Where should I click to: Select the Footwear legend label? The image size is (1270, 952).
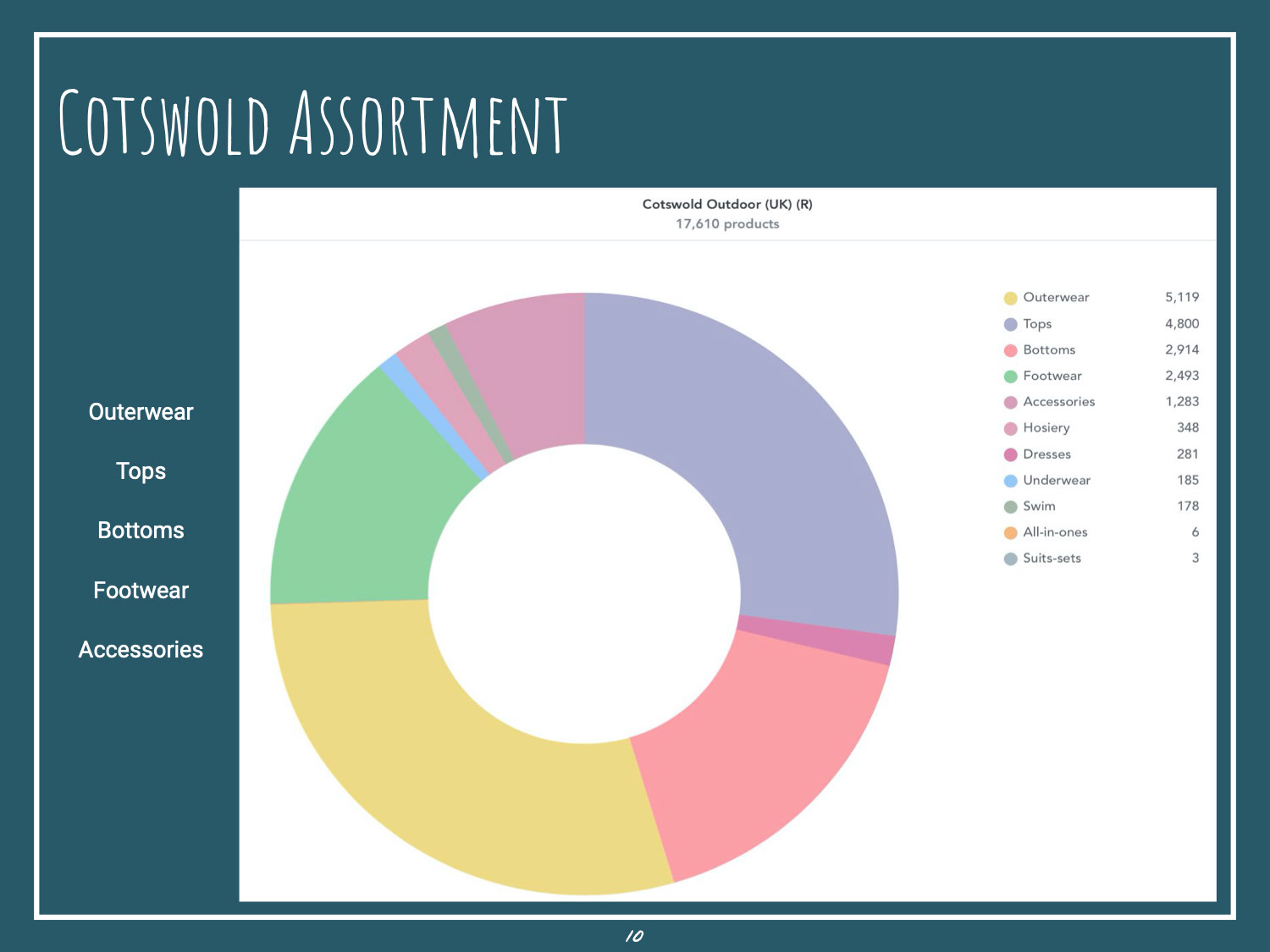click(1052, 376)
